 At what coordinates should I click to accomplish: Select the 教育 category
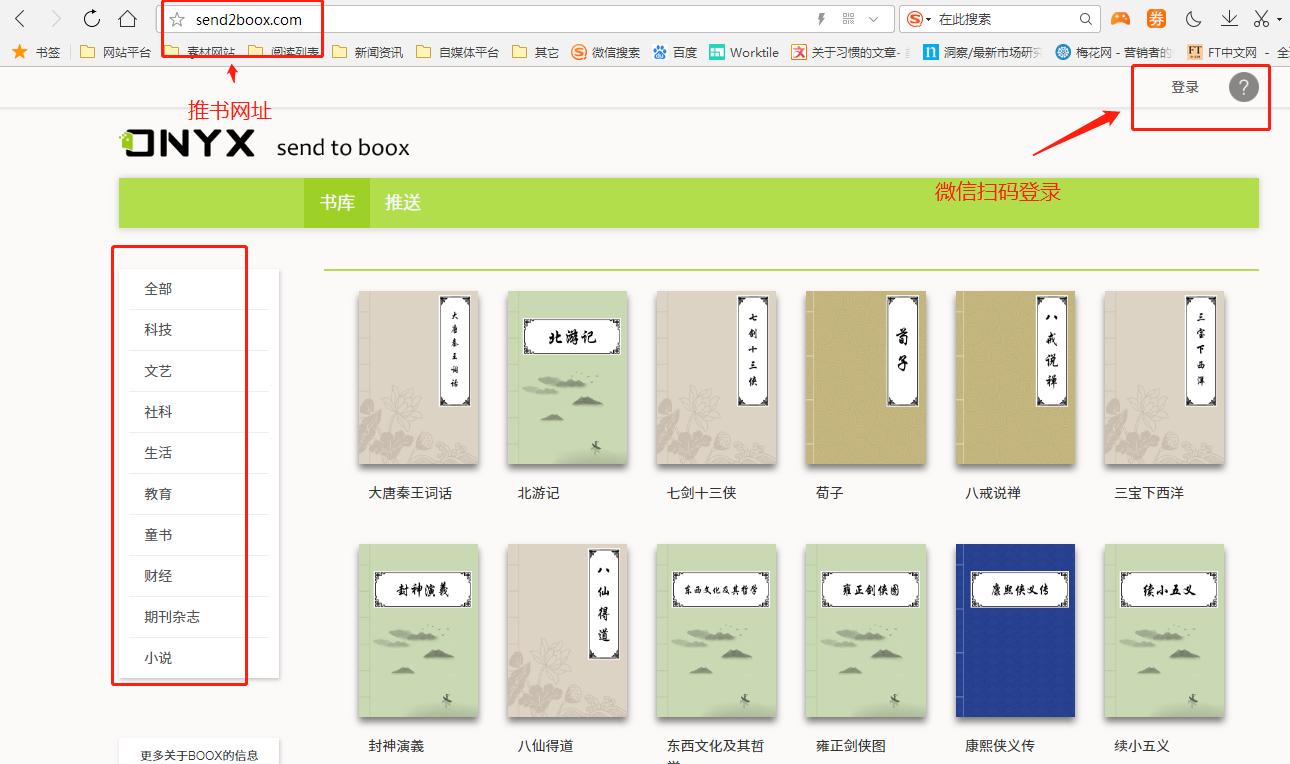click(x=199, y=494)
